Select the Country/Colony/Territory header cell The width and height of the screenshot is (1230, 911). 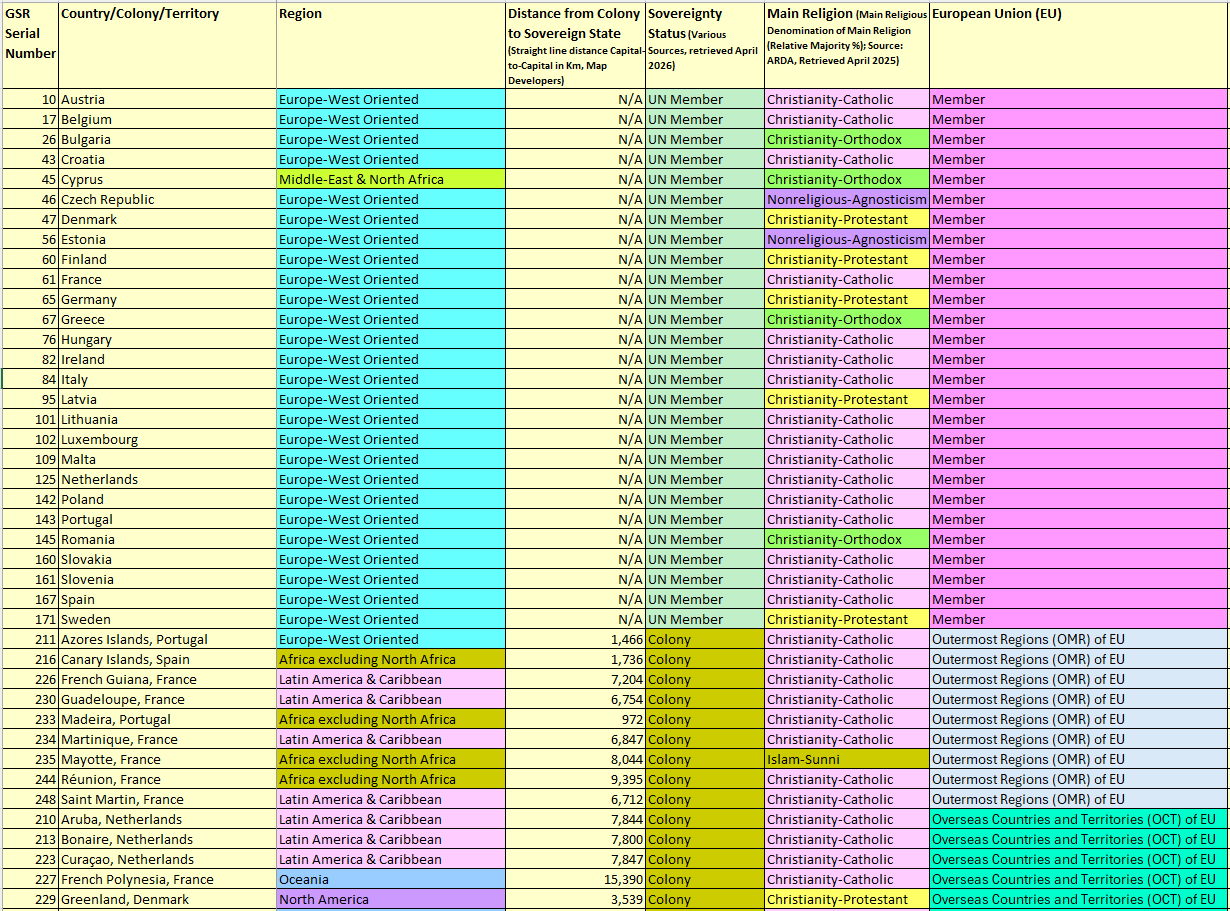tap(167, 46)
